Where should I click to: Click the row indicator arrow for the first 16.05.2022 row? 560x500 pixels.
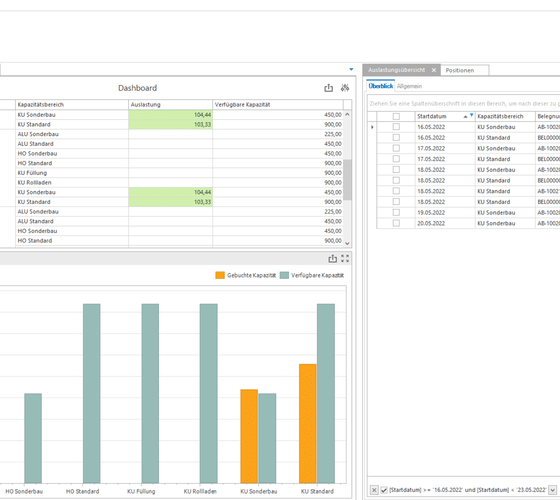(372, 127)
